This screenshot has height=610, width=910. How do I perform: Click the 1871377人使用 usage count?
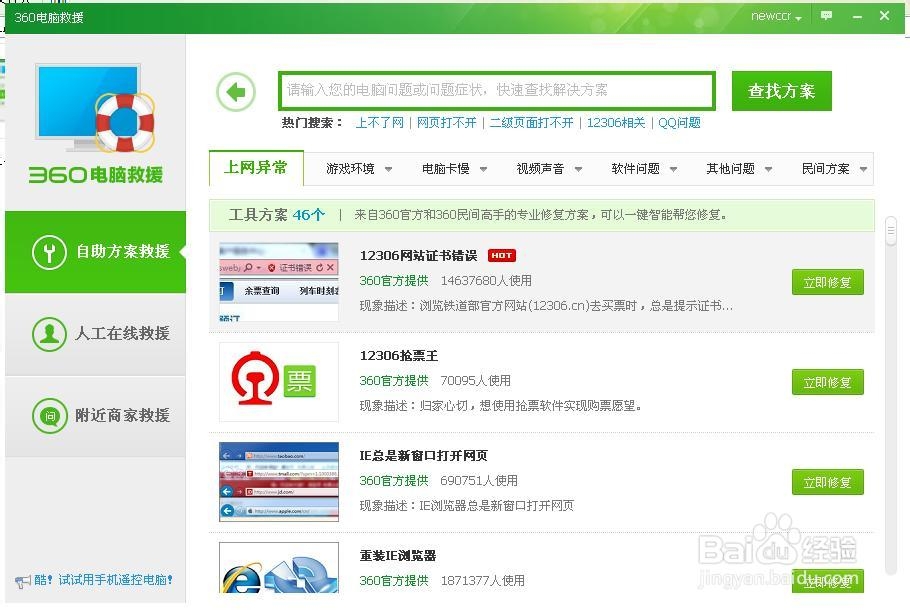click(482, 580)
